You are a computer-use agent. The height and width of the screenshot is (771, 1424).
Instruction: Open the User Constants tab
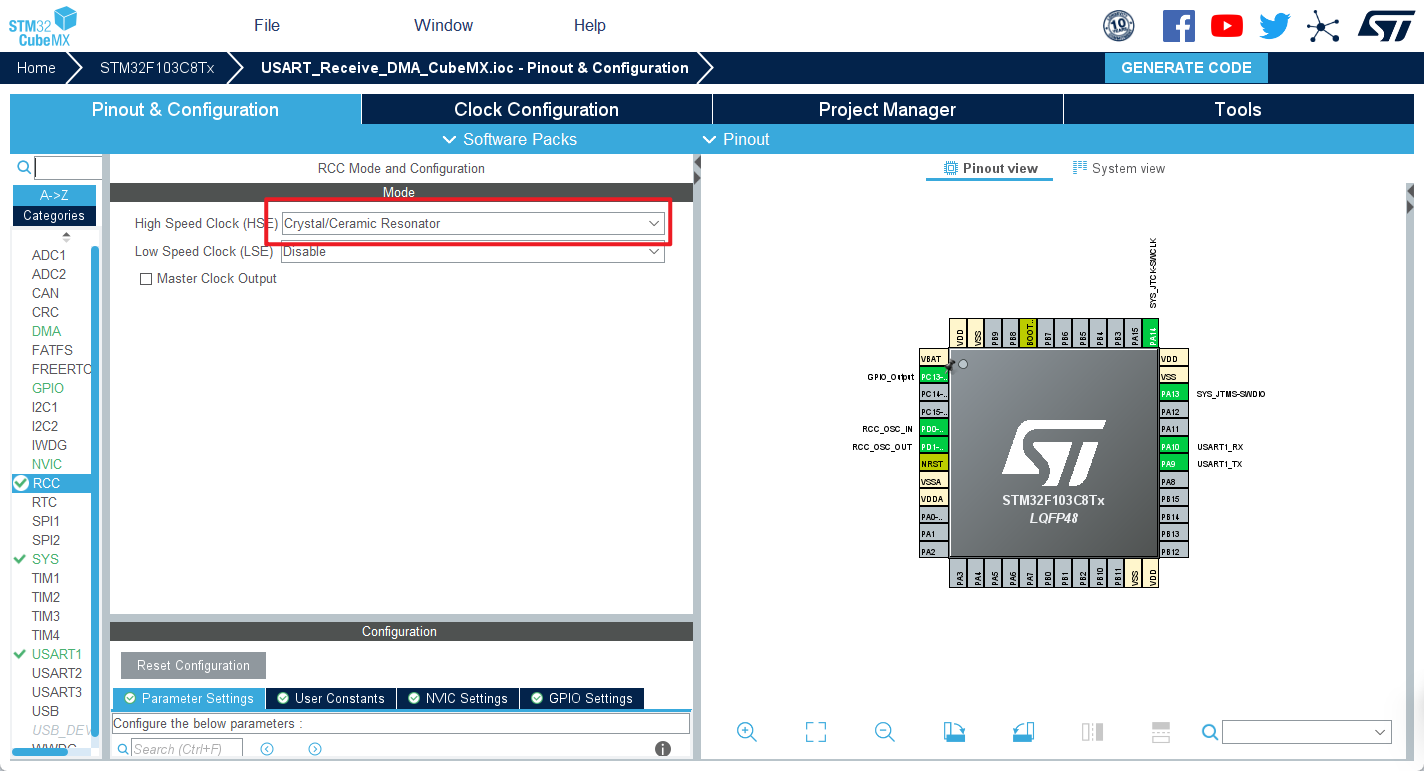[331, 698]
